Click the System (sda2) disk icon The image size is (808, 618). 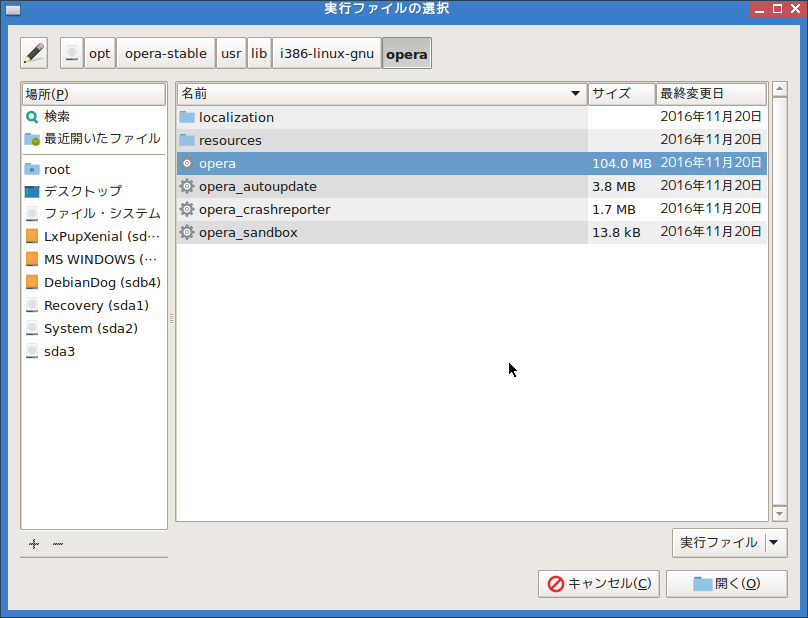tap(32, 328)
